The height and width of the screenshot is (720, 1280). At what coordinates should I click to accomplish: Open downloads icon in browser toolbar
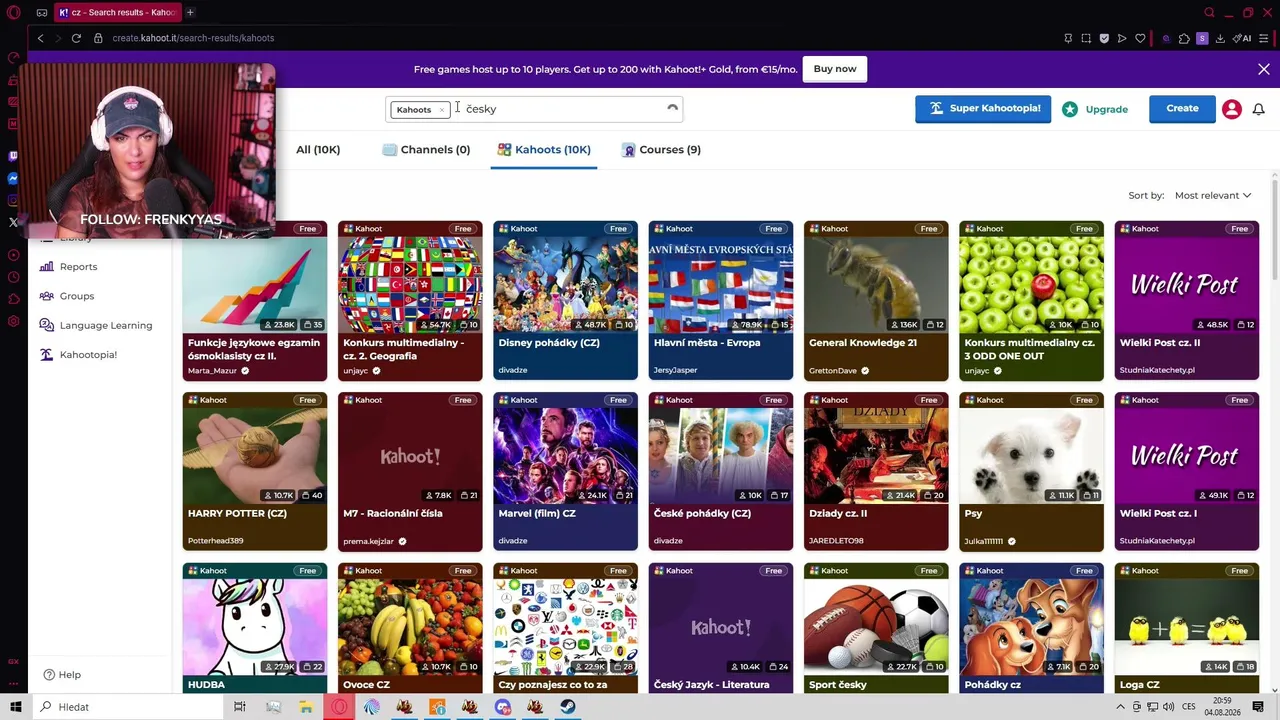coord(1220,38)
